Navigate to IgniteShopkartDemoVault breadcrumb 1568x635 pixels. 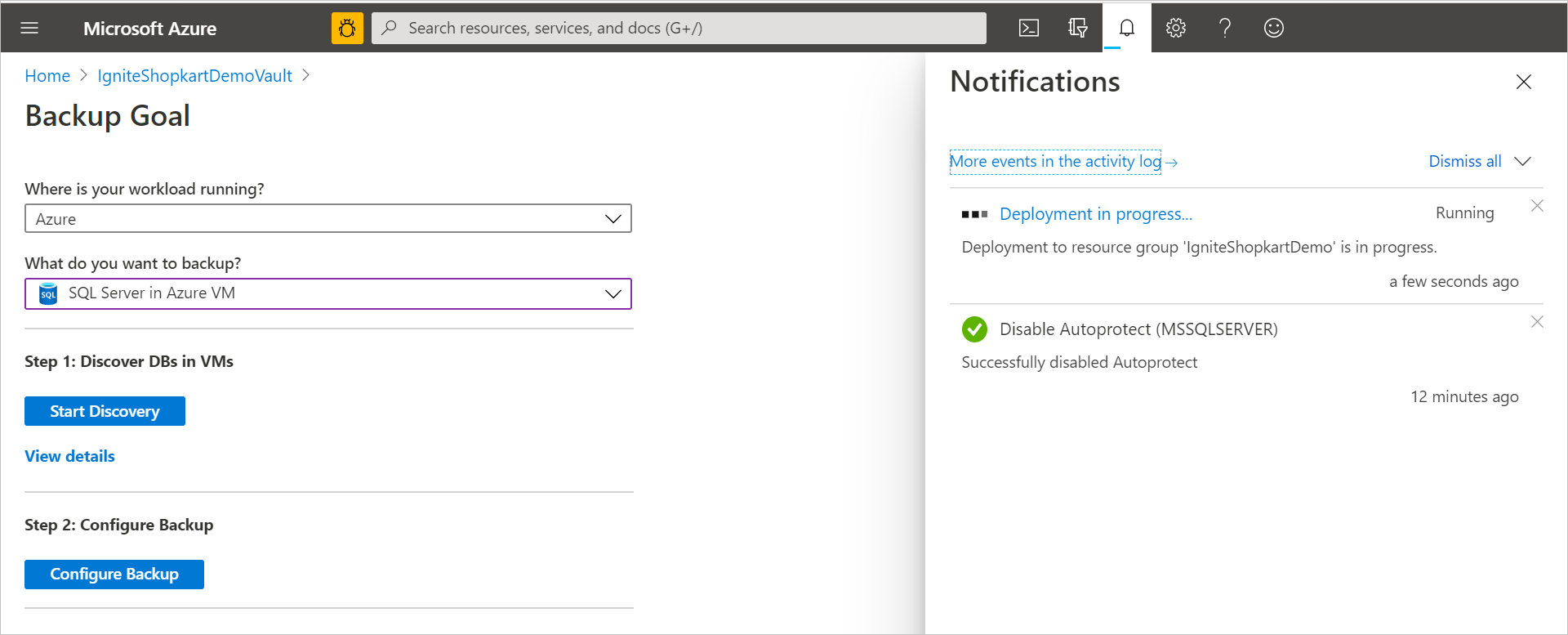coord(194,76)
